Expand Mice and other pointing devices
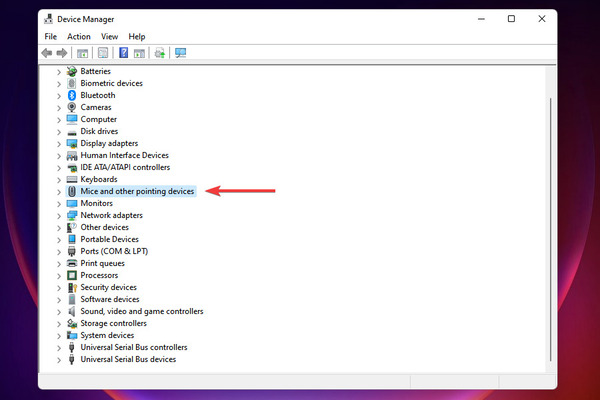Screen dimensions: 600x400 click(x=59, y=192)
